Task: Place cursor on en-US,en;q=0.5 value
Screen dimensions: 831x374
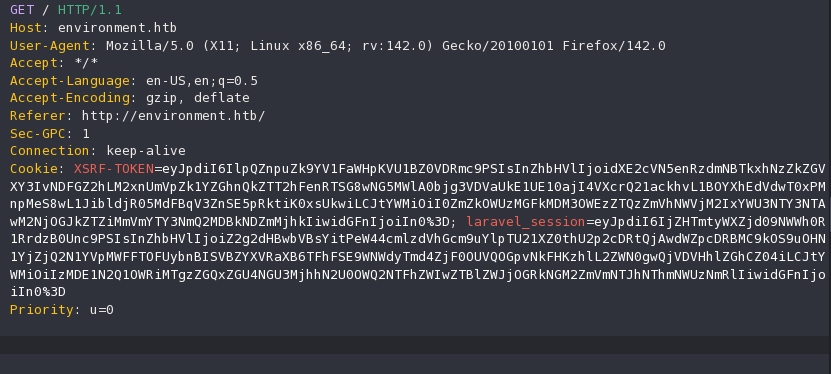Action: coord(202,81)
